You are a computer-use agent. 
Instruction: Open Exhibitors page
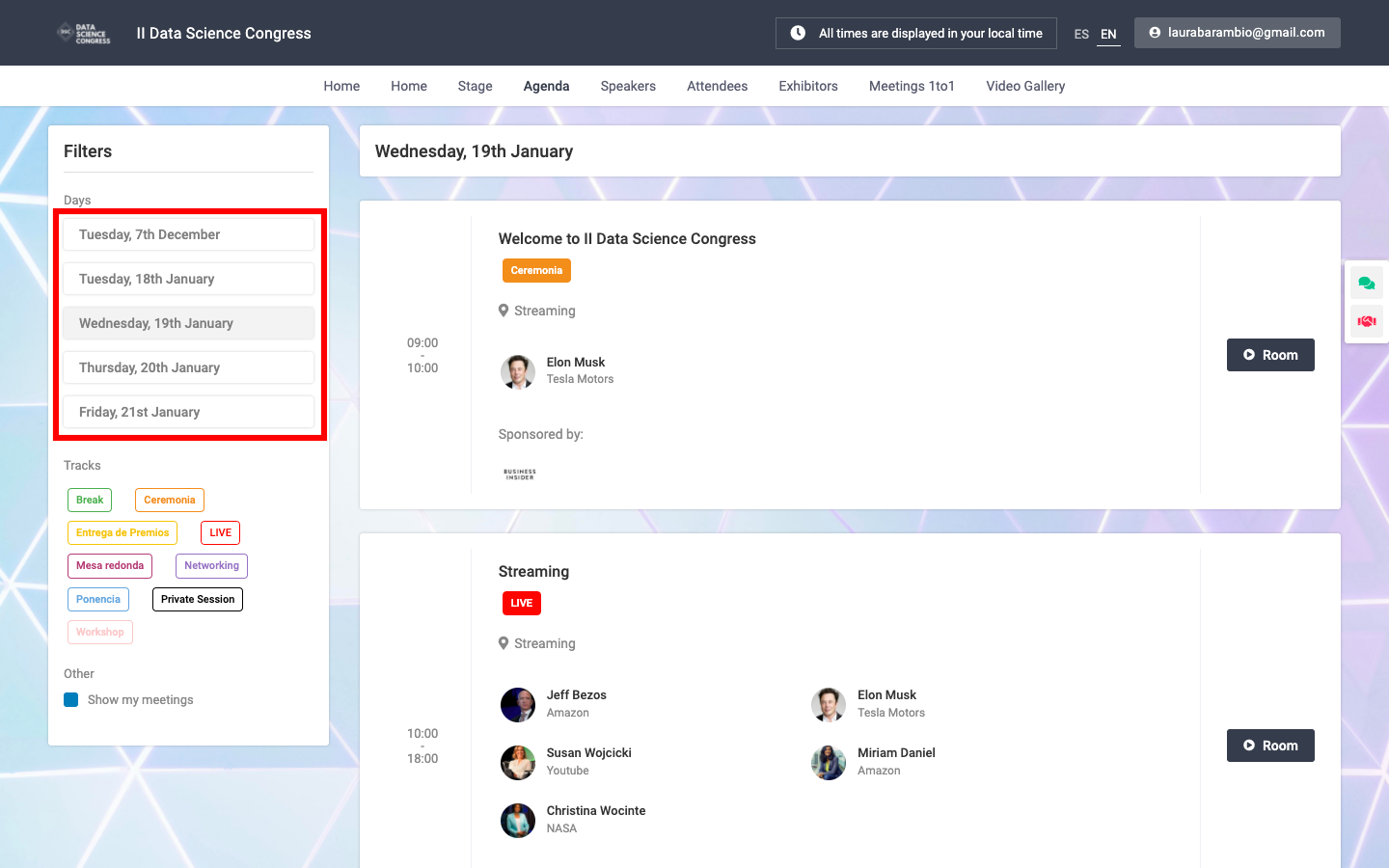point(808,86)
